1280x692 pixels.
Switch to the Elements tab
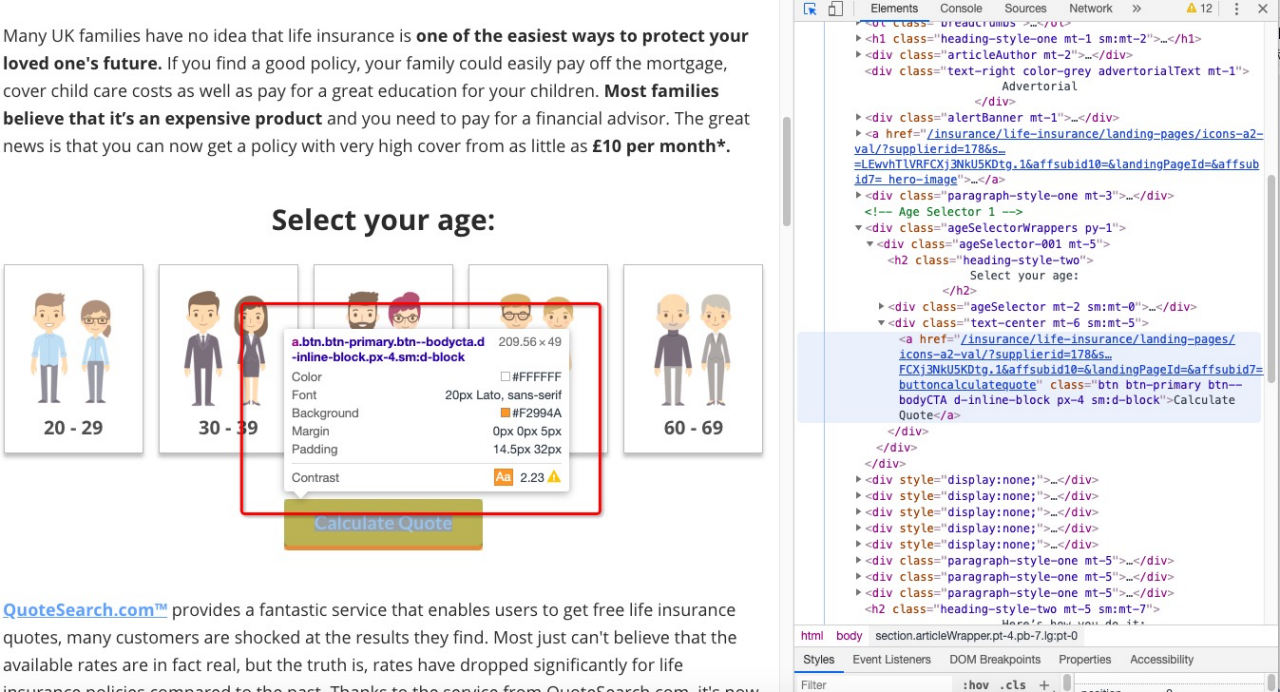coord(894,9)
